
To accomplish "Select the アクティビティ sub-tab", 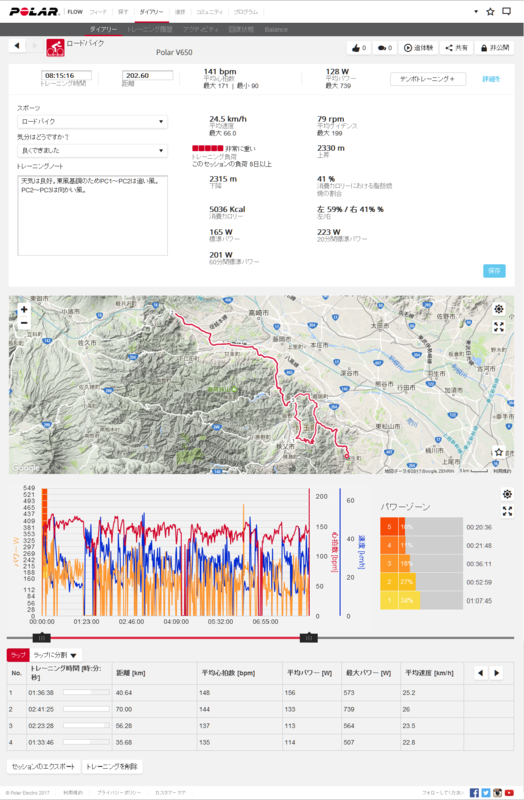I will click(201, 30).
